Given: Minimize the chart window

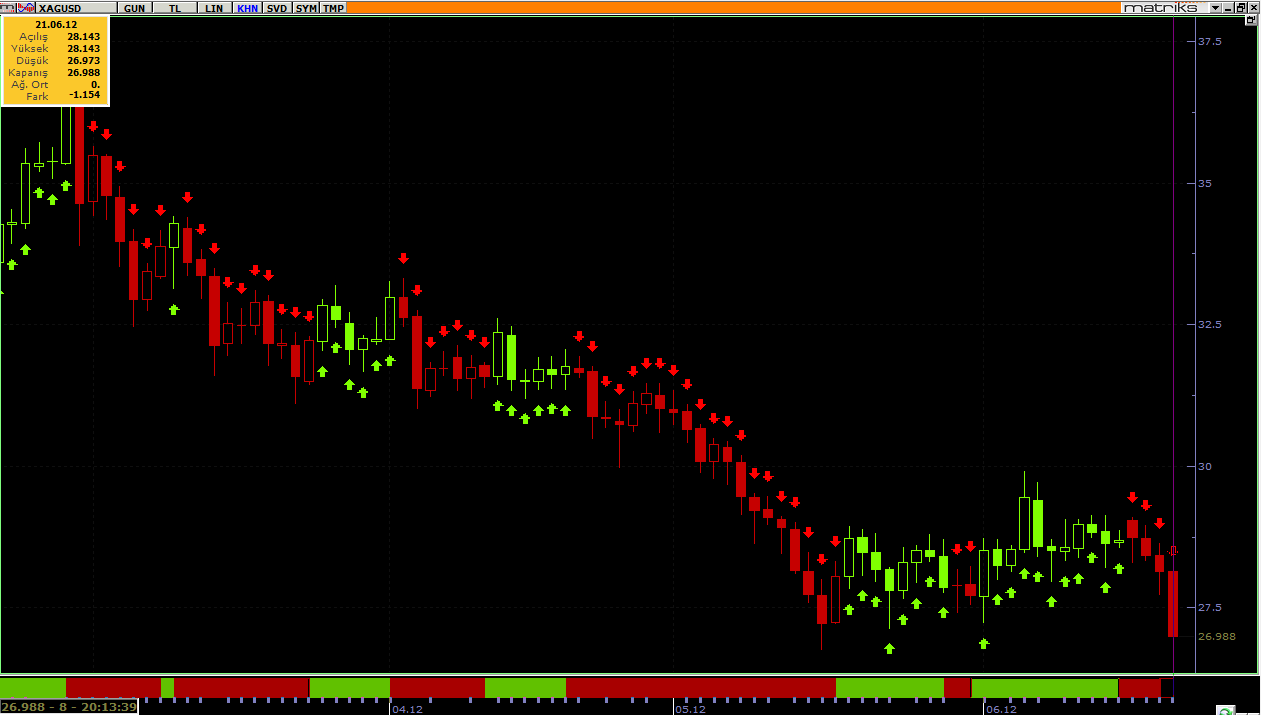Looking at the screenshot, I should point(1228,8).
